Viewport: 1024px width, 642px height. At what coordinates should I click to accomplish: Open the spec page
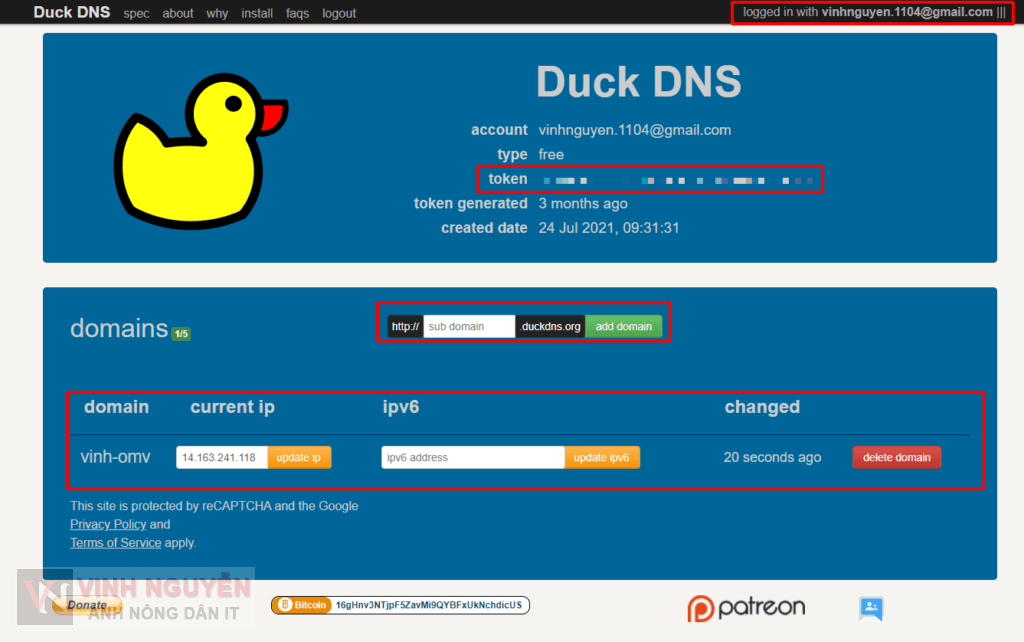tap(136, 13)
